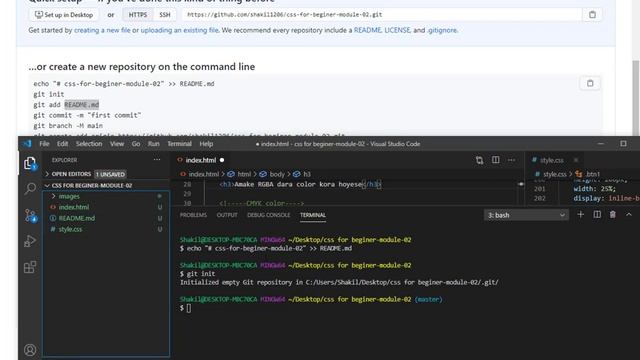Open the Go menu
640x360 pixels.
coord(136,144)
